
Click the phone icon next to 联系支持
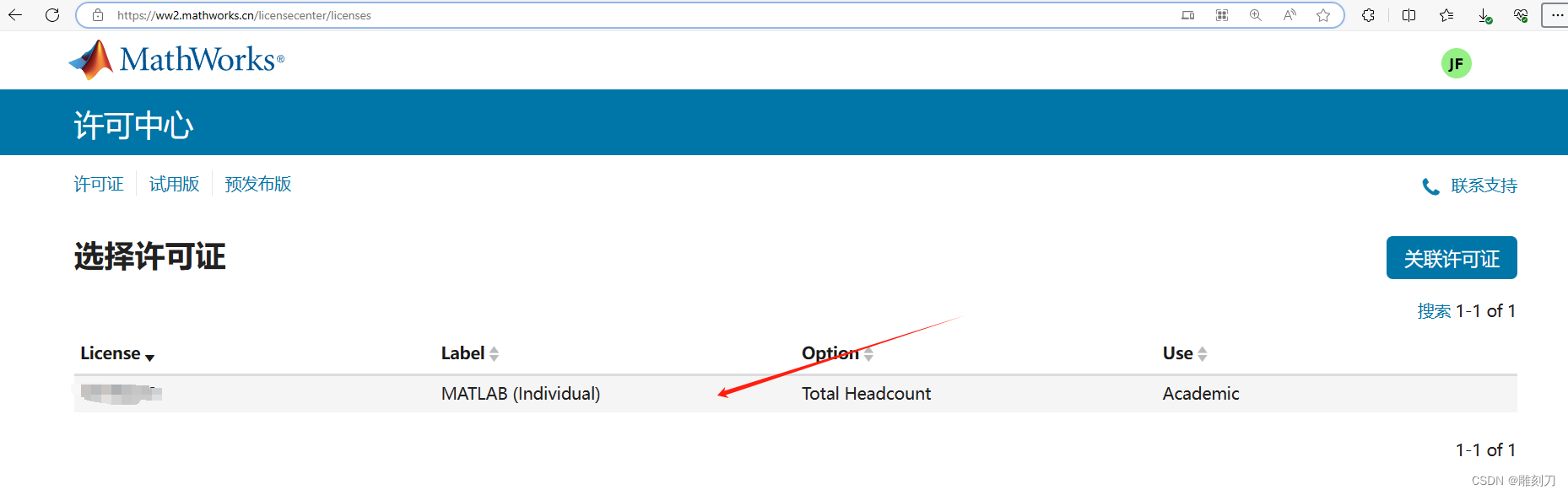click(x=1431, y=186)
